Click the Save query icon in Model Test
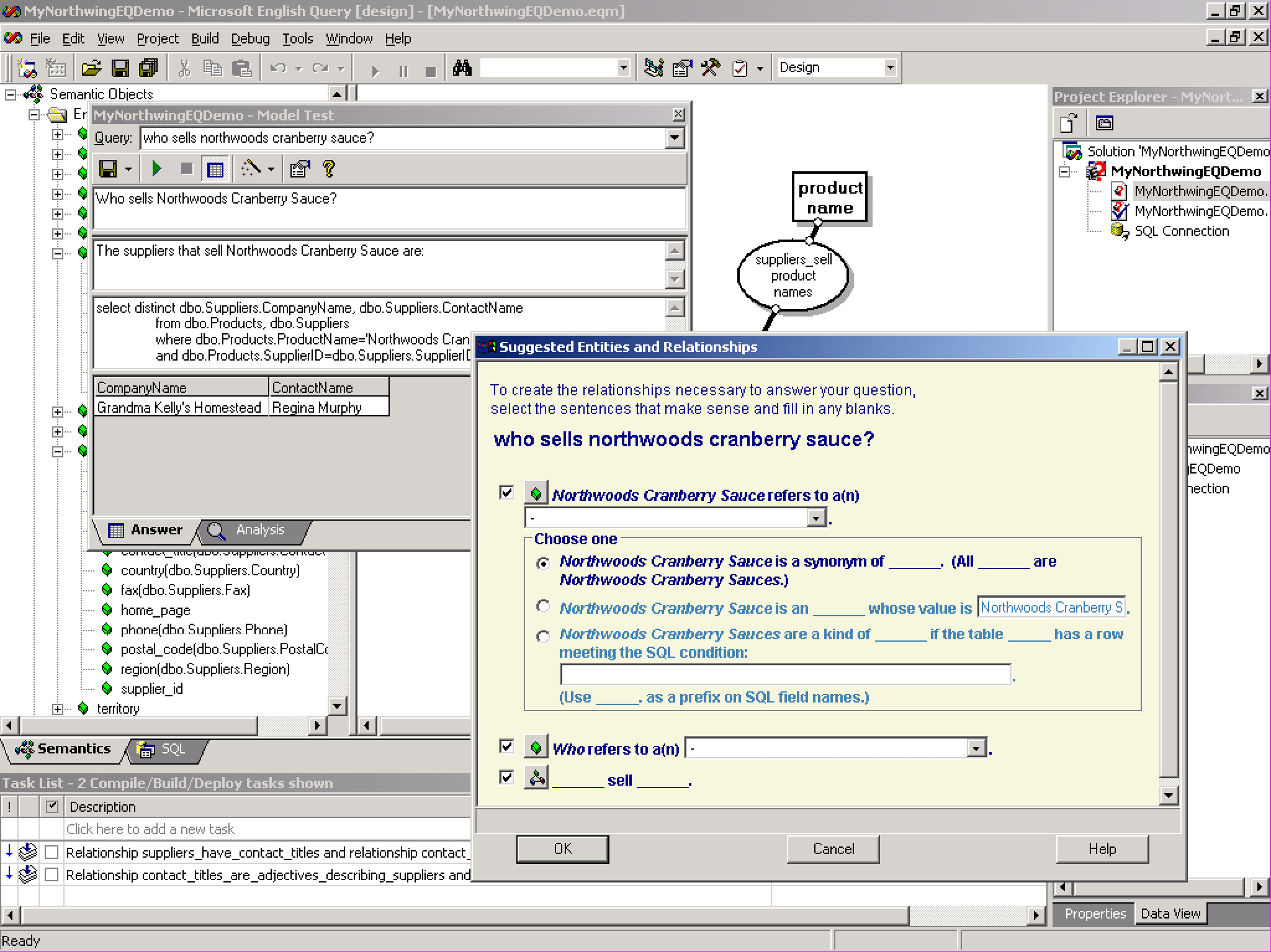The height and width of the screenshot is (952, 1271). (x=109, y=168)
